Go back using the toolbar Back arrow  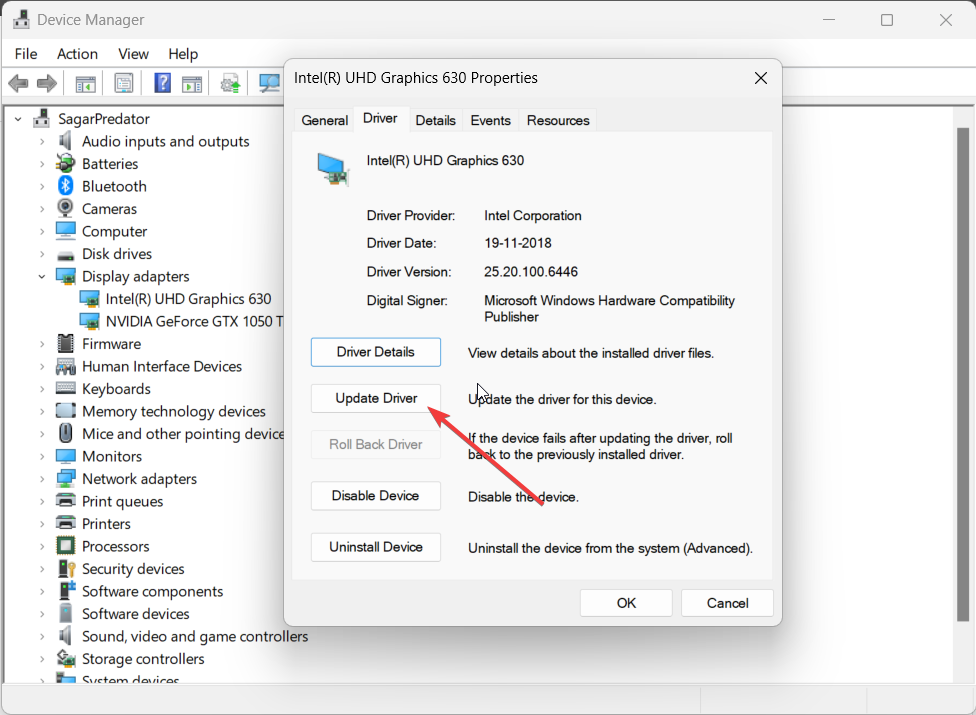19,83
